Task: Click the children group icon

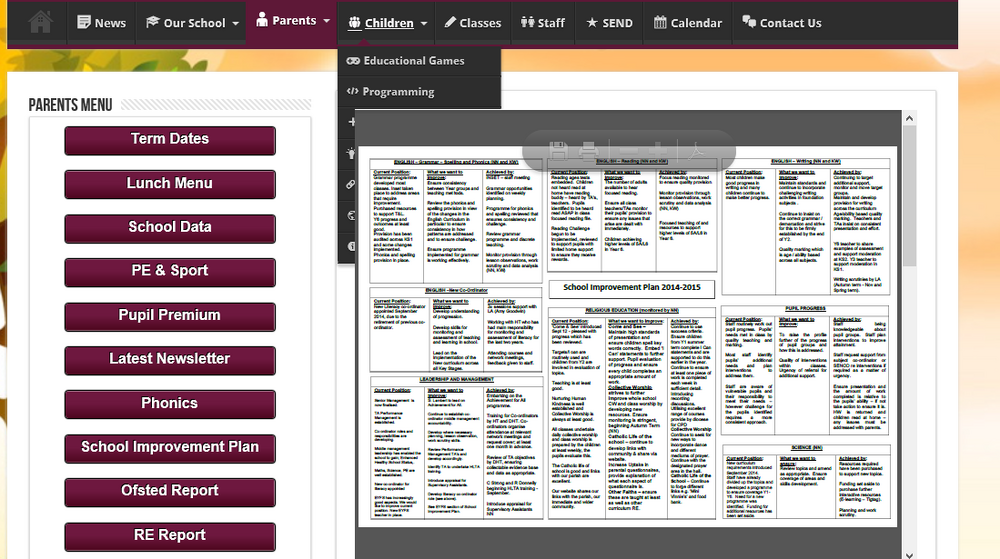Action: 355,23
